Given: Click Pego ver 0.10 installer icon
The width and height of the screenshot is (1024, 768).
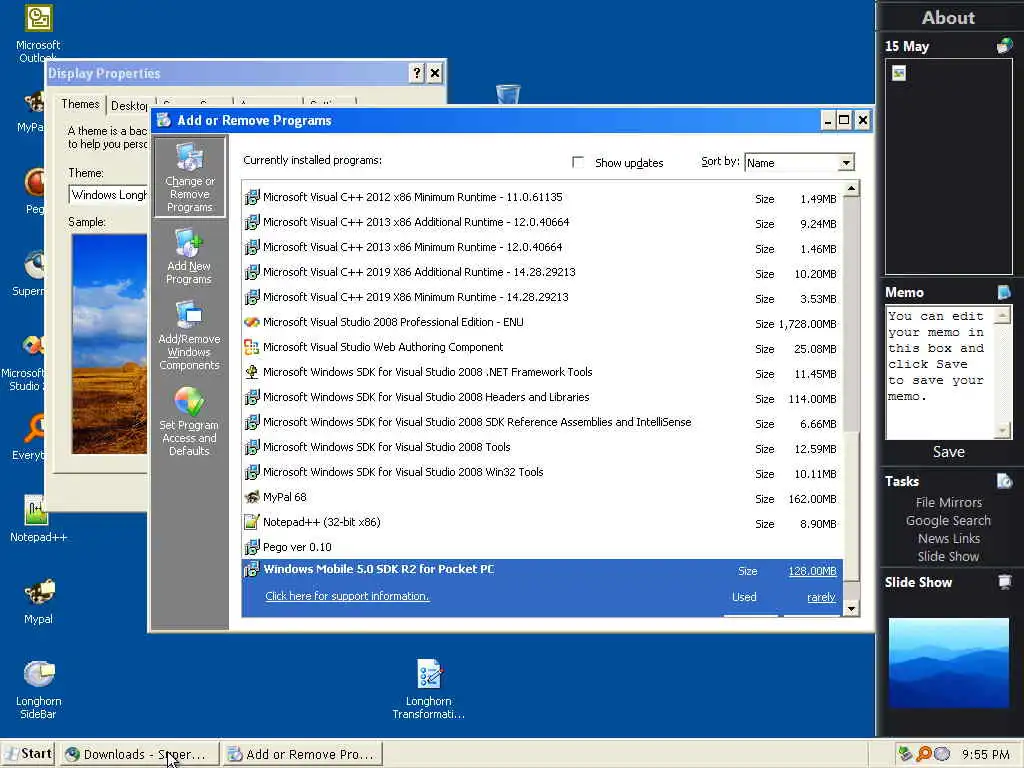Looking at the screenshot, I should (251, 547).
